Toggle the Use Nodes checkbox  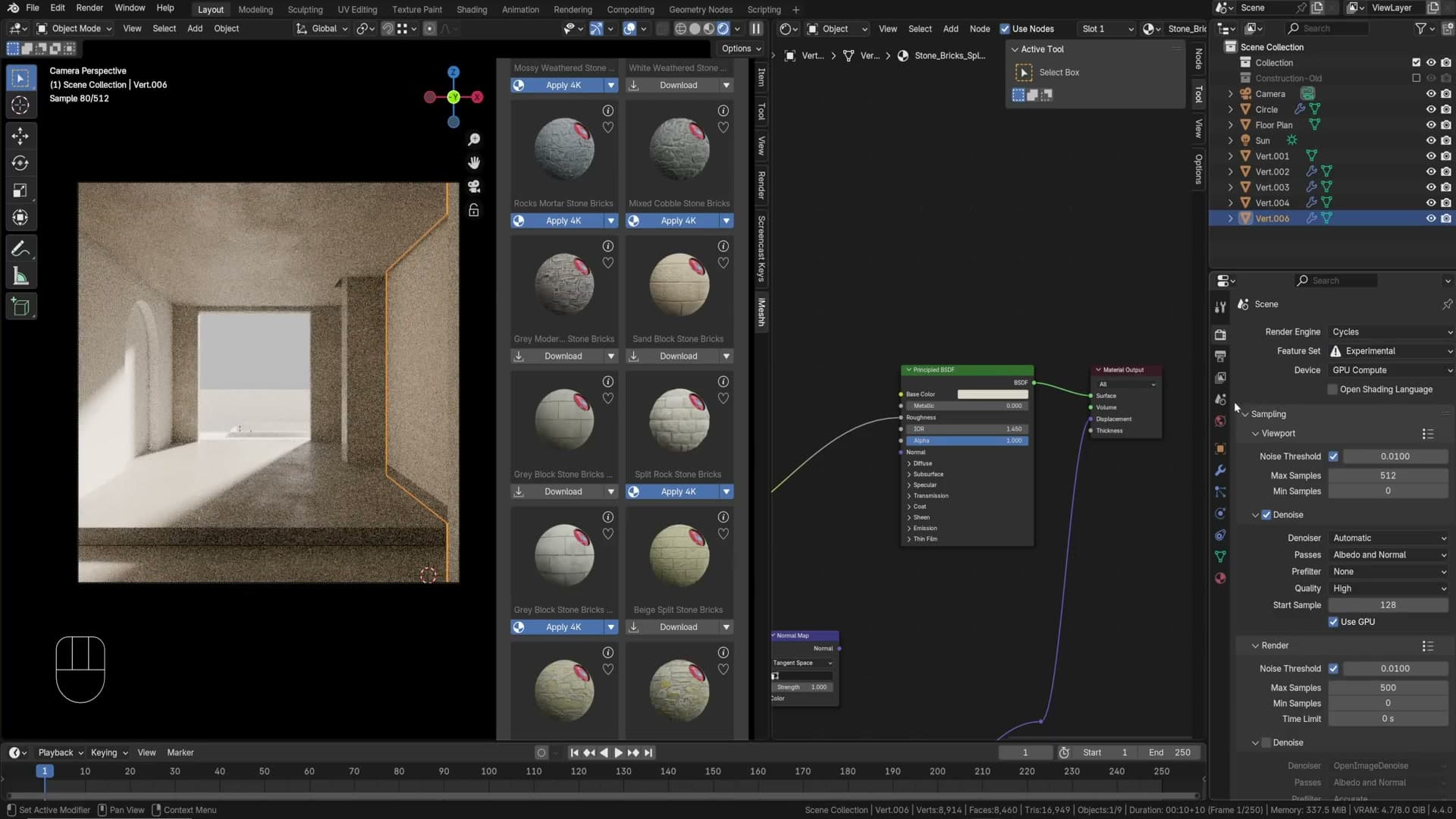coord(1005,29)
